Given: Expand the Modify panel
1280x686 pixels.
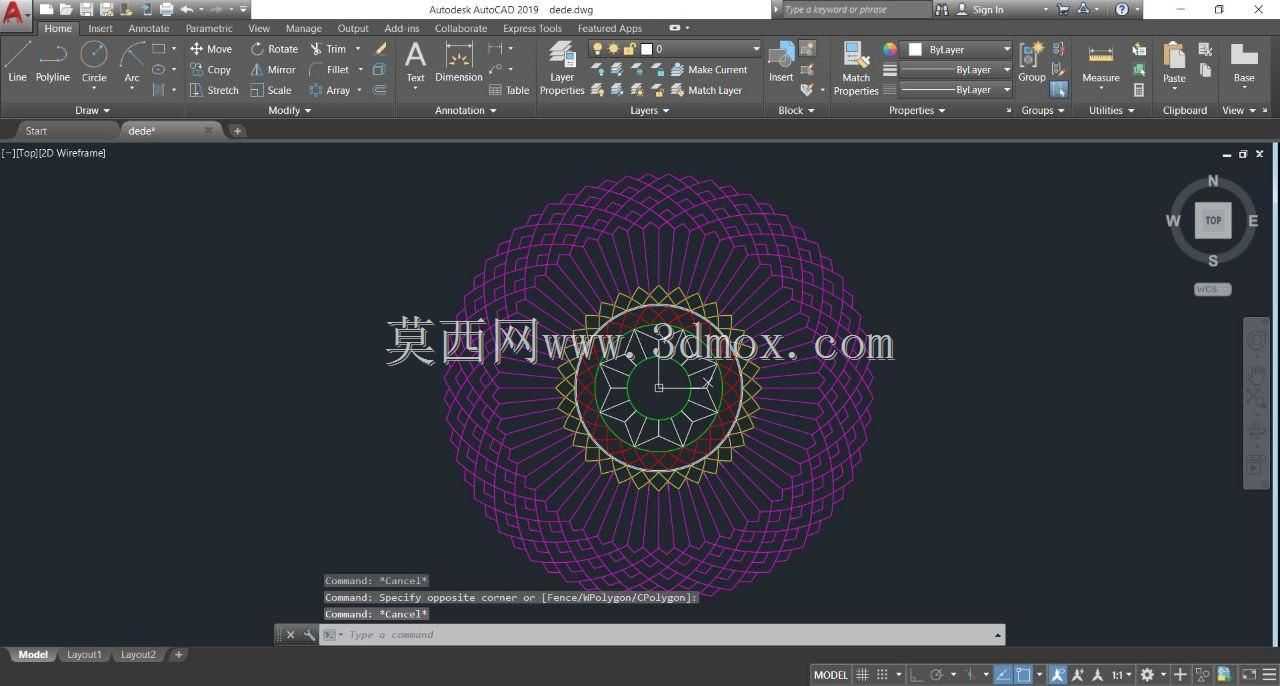Looking at the screenshot, I should pos(289,110).
